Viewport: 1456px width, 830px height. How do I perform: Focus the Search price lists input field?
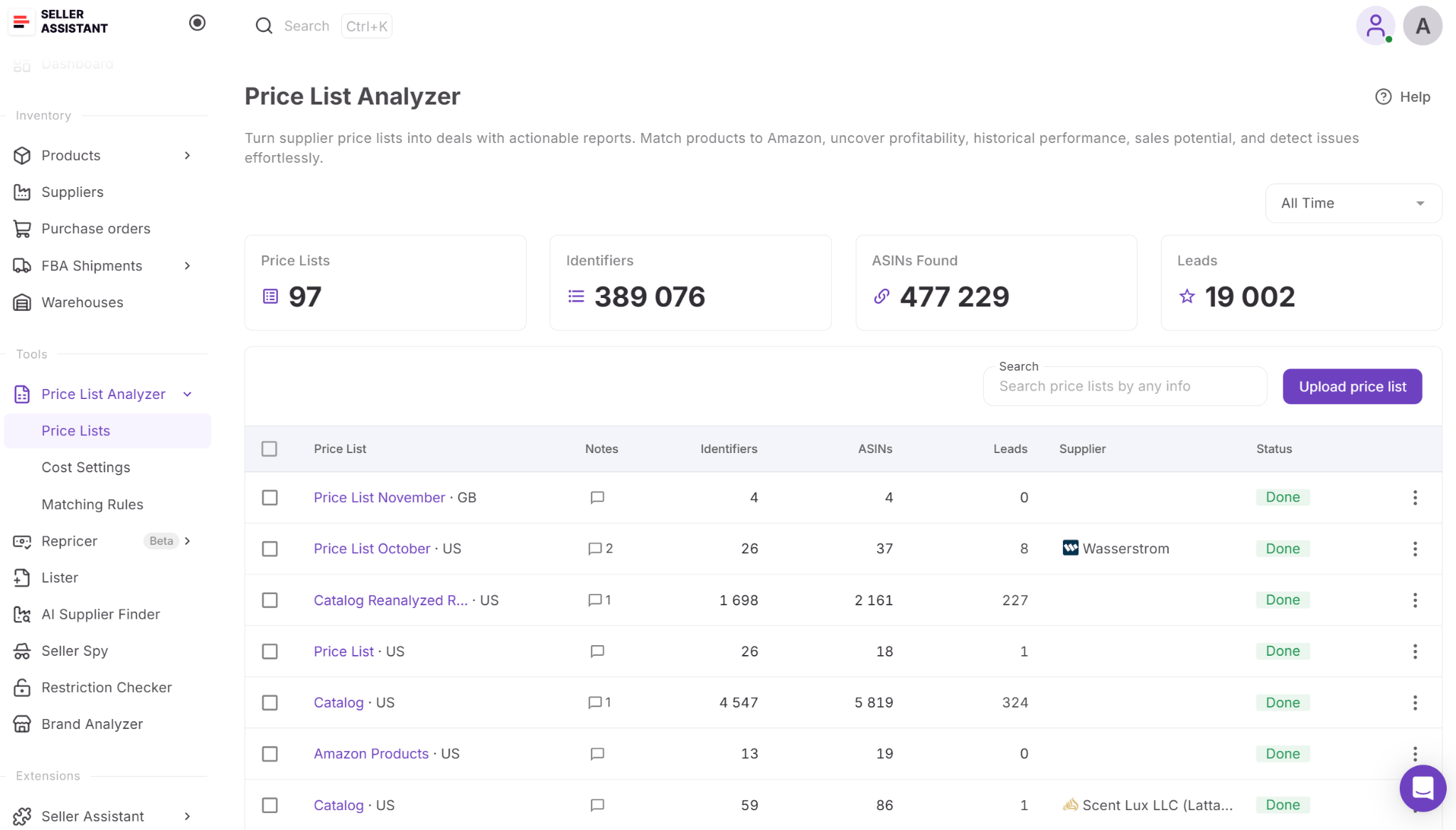pyautogui.click(x=1125, y=386)
